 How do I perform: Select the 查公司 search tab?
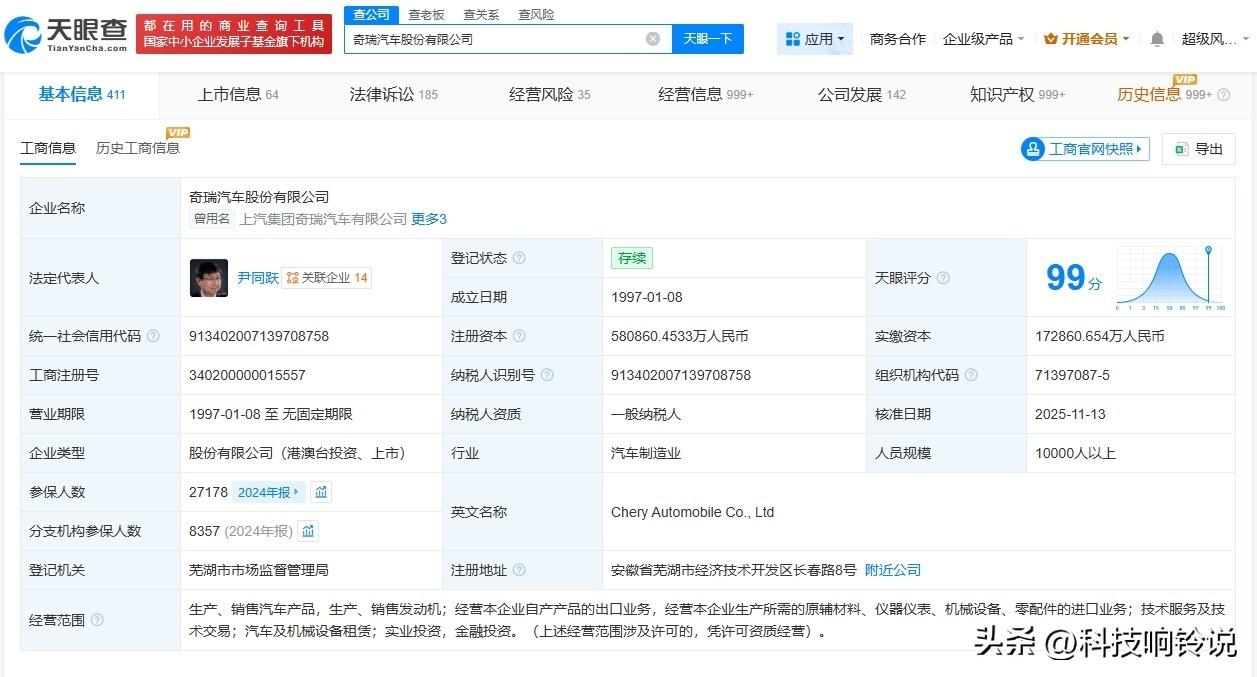click(372, 14)
